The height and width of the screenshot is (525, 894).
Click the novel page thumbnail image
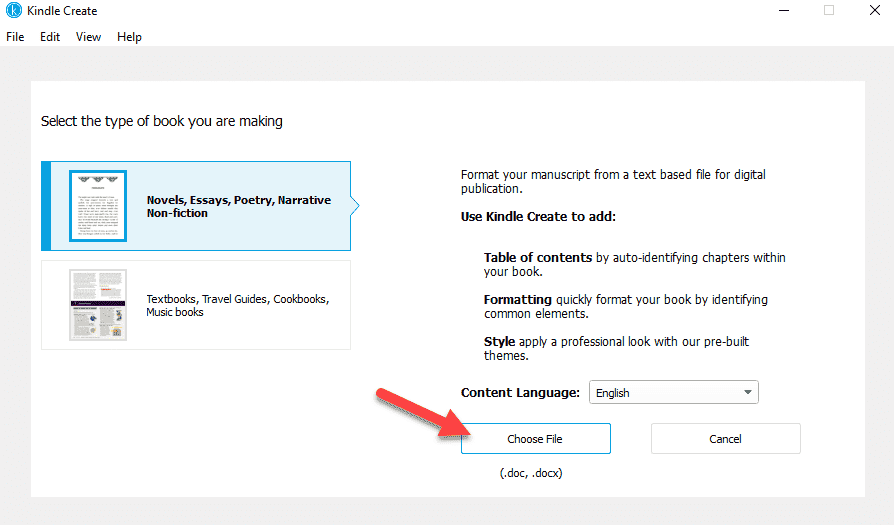coord(98,206)
